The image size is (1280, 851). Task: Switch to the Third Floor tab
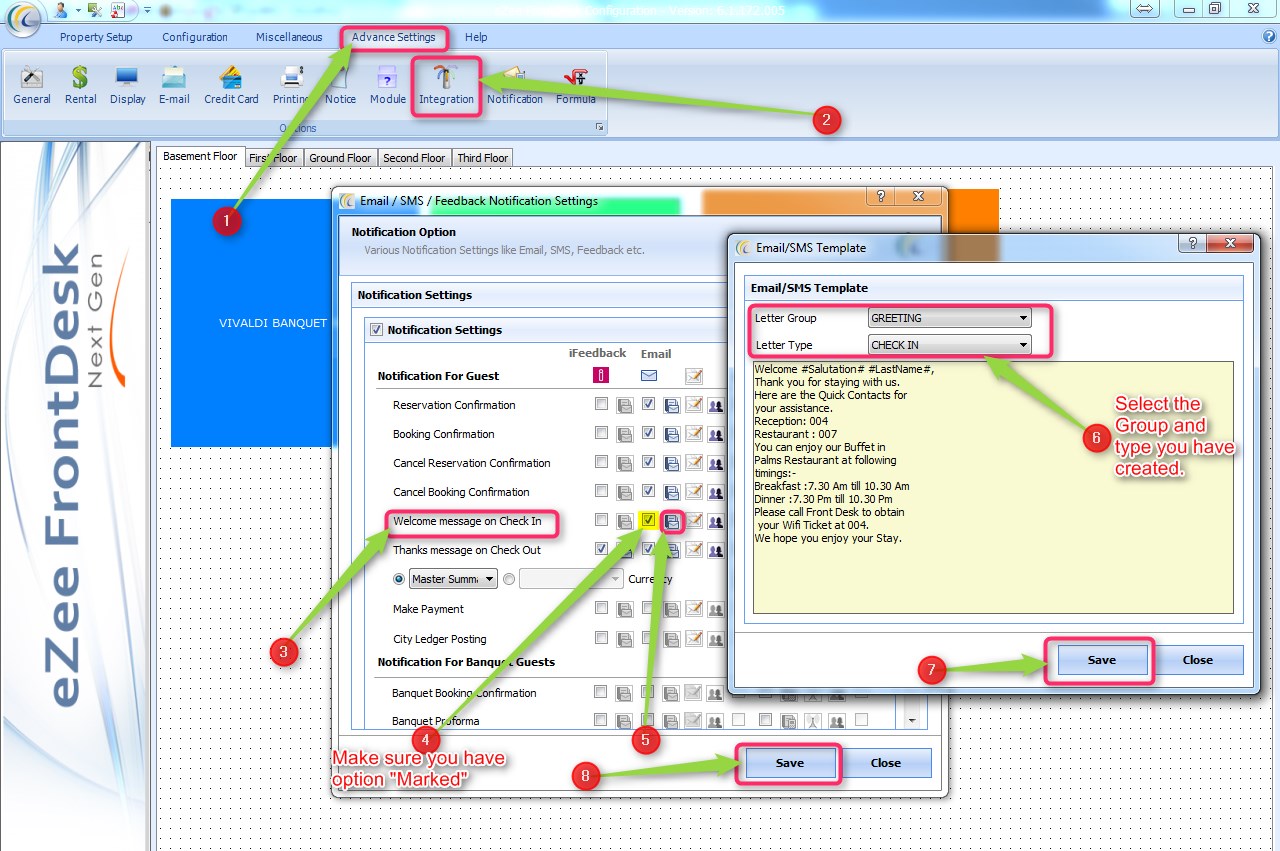483,158
